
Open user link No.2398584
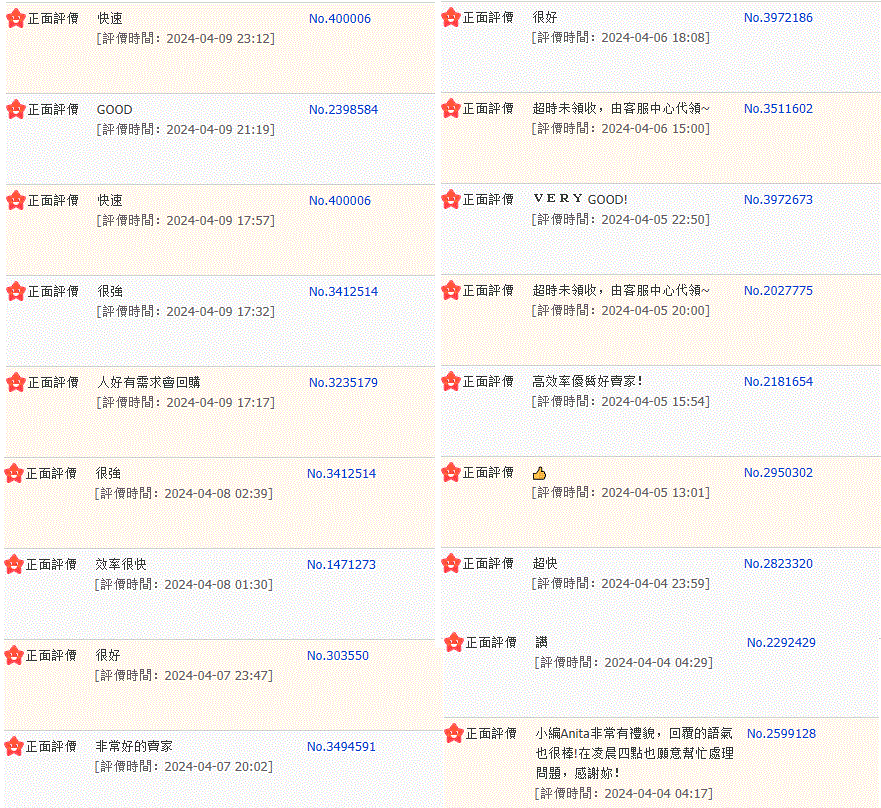(343, 110)
